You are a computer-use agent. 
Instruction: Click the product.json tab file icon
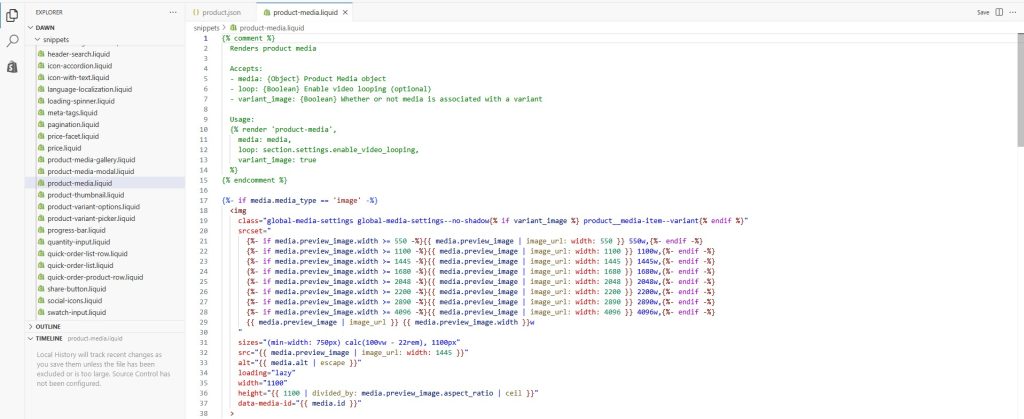pos(198,12)
